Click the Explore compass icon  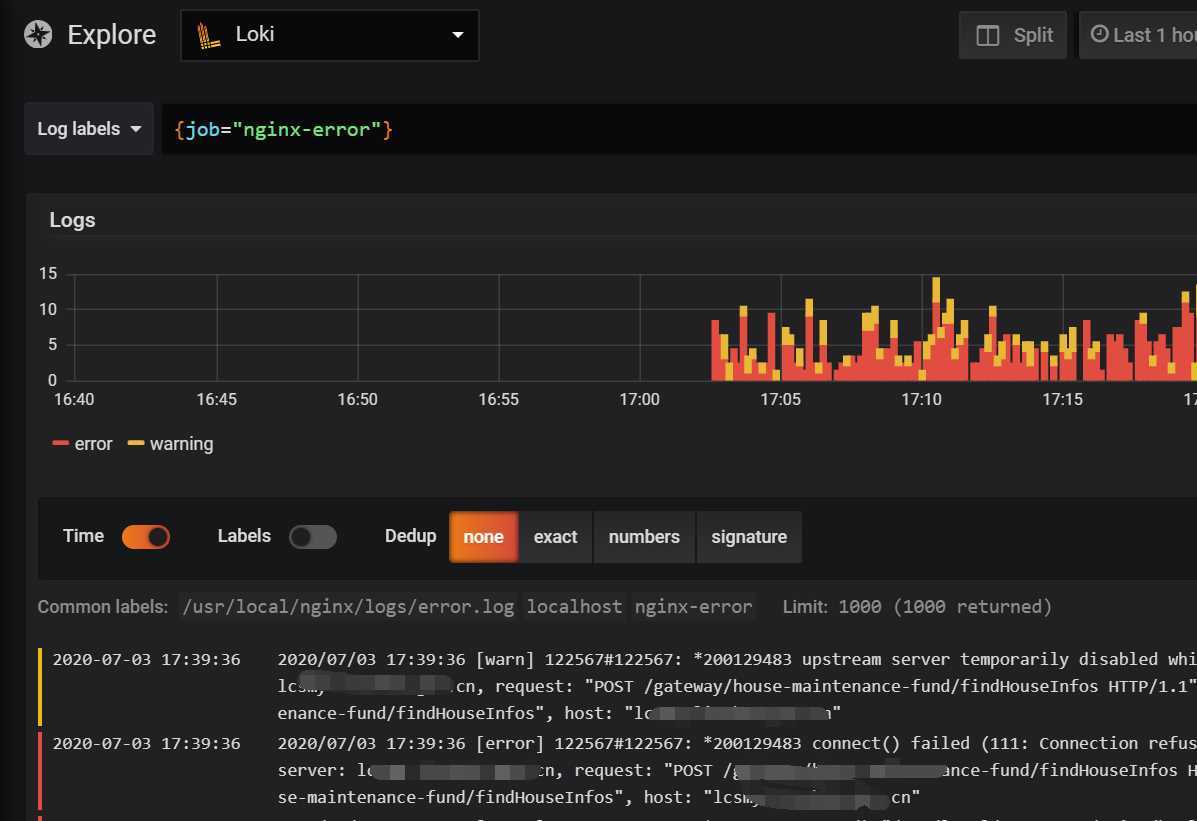[38, 34]
